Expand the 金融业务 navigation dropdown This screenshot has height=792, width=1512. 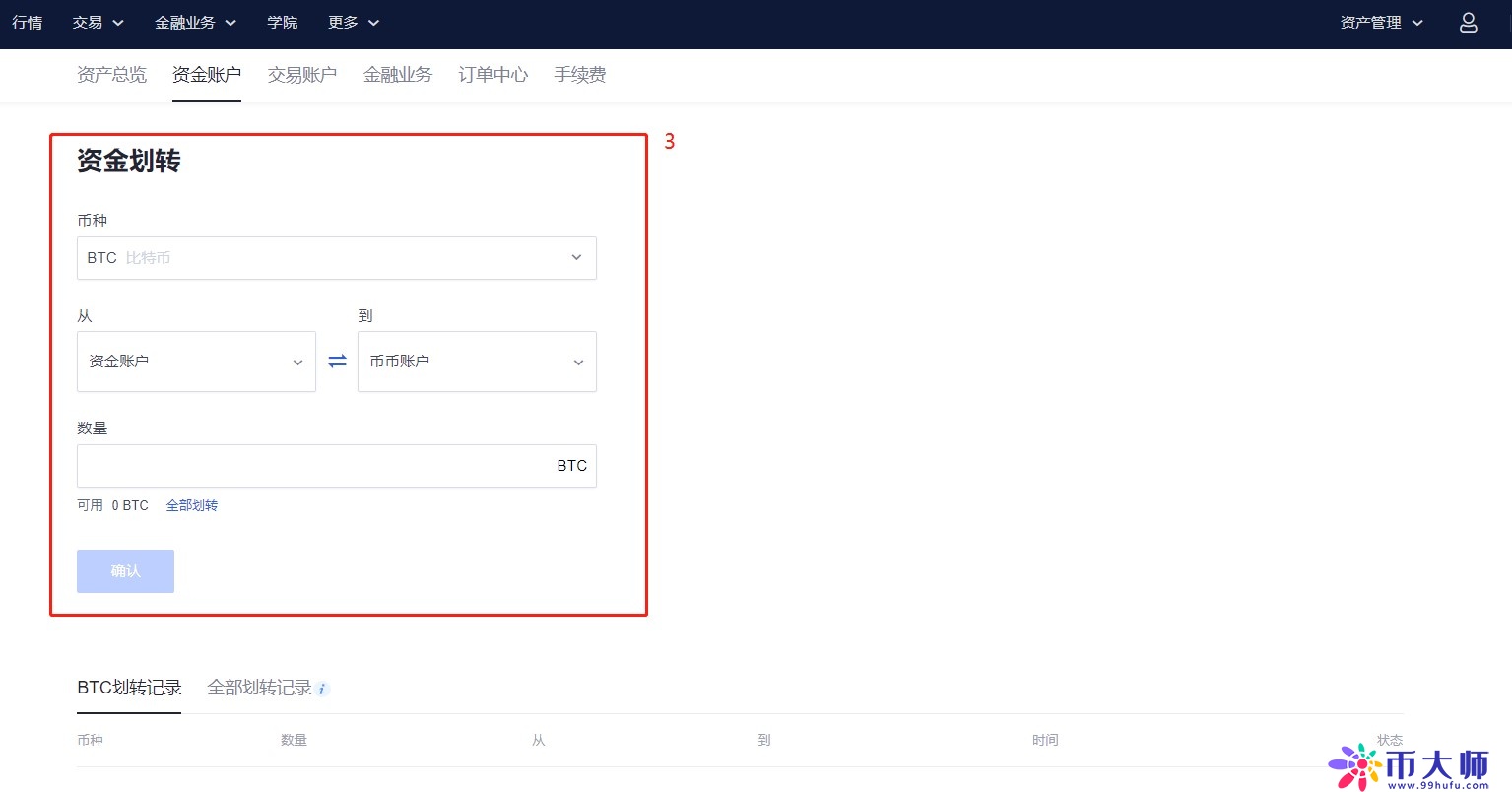point(187,22)
